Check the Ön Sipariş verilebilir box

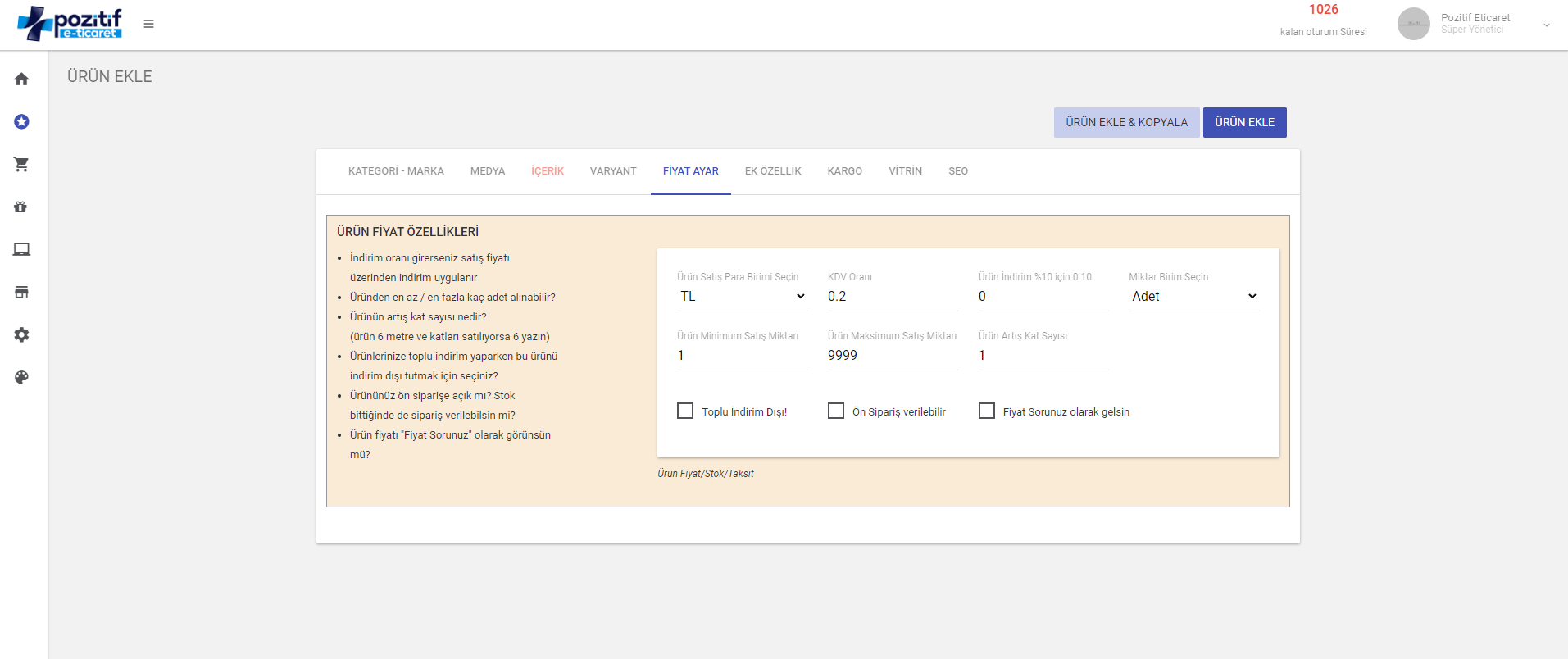pos(836,411)
